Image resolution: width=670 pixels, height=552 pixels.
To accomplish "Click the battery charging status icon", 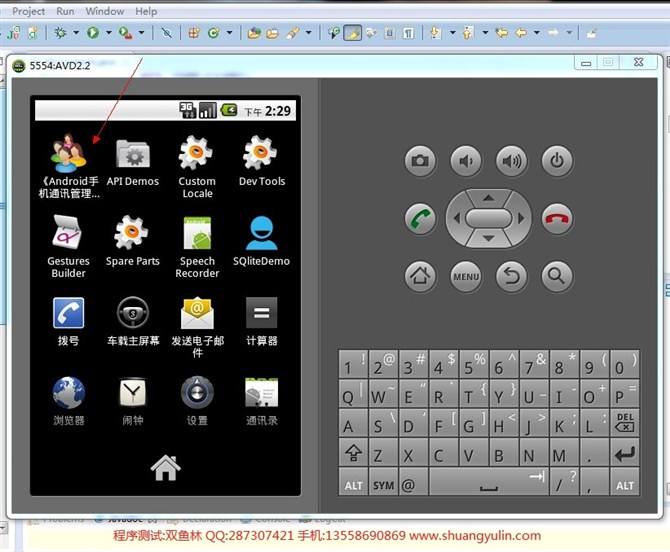I will coord(229,110).
